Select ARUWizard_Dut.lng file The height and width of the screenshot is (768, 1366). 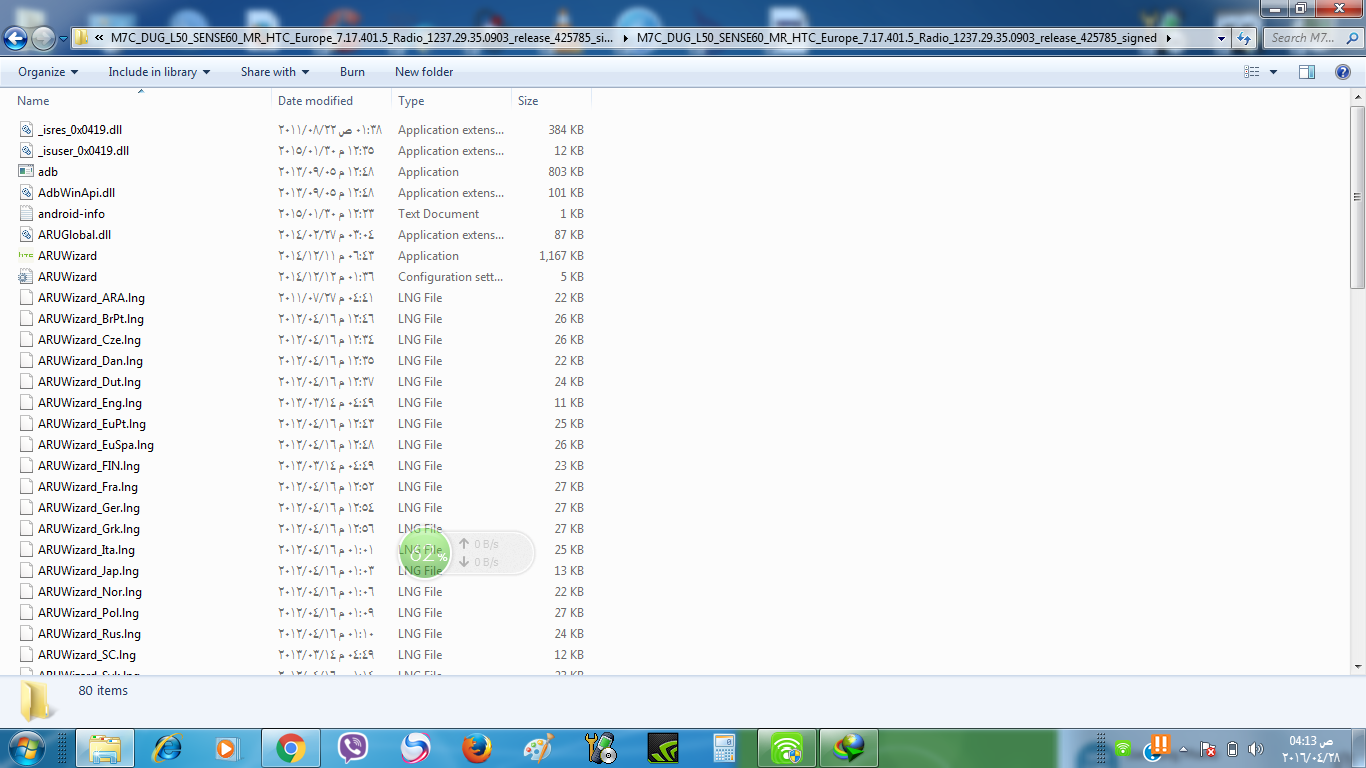pos(89,382)
